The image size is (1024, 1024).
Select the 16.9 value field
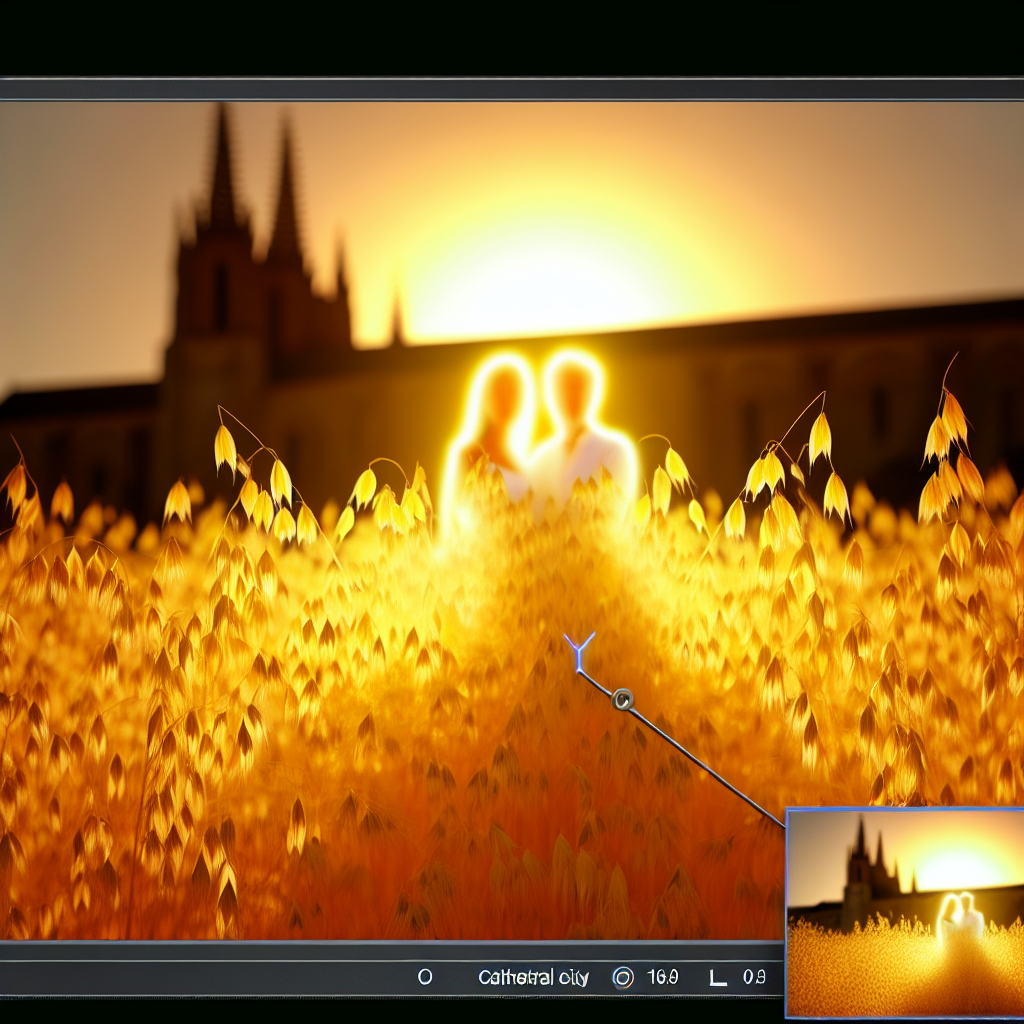(661, 977)
